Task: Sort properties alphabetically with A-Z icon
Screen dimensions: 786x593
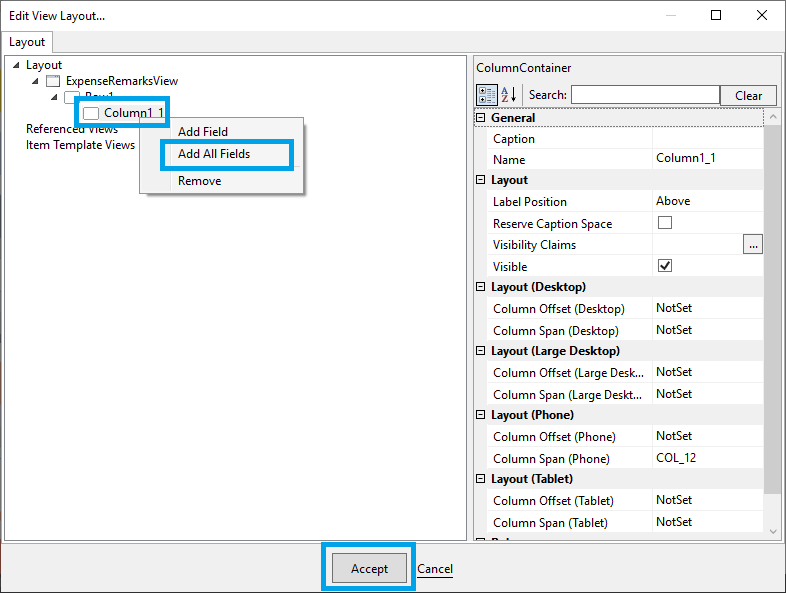Action: click(508, 95)
